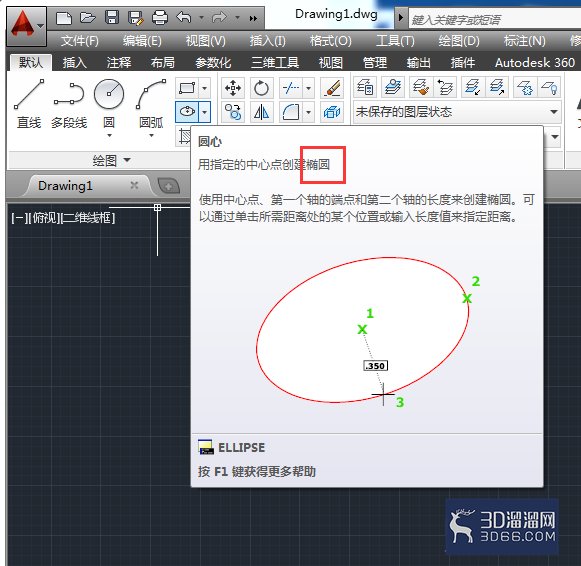The width and height of the screenshot is (581, 566).
Task: Close the Drawing1 document tab
Action: pyautogui.click(x=135, y=185)
